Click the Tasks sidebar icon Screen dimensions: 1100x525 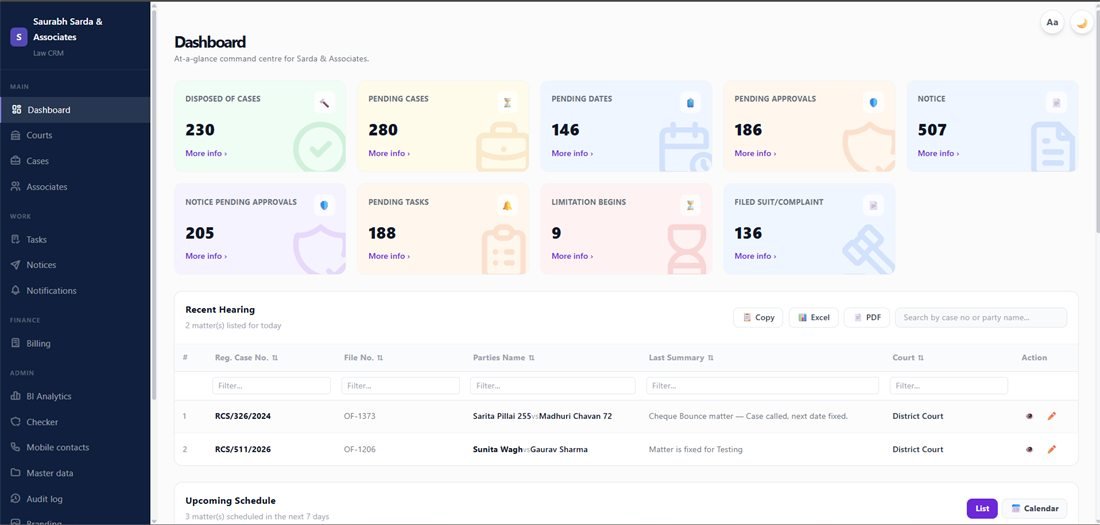(15, 239)
